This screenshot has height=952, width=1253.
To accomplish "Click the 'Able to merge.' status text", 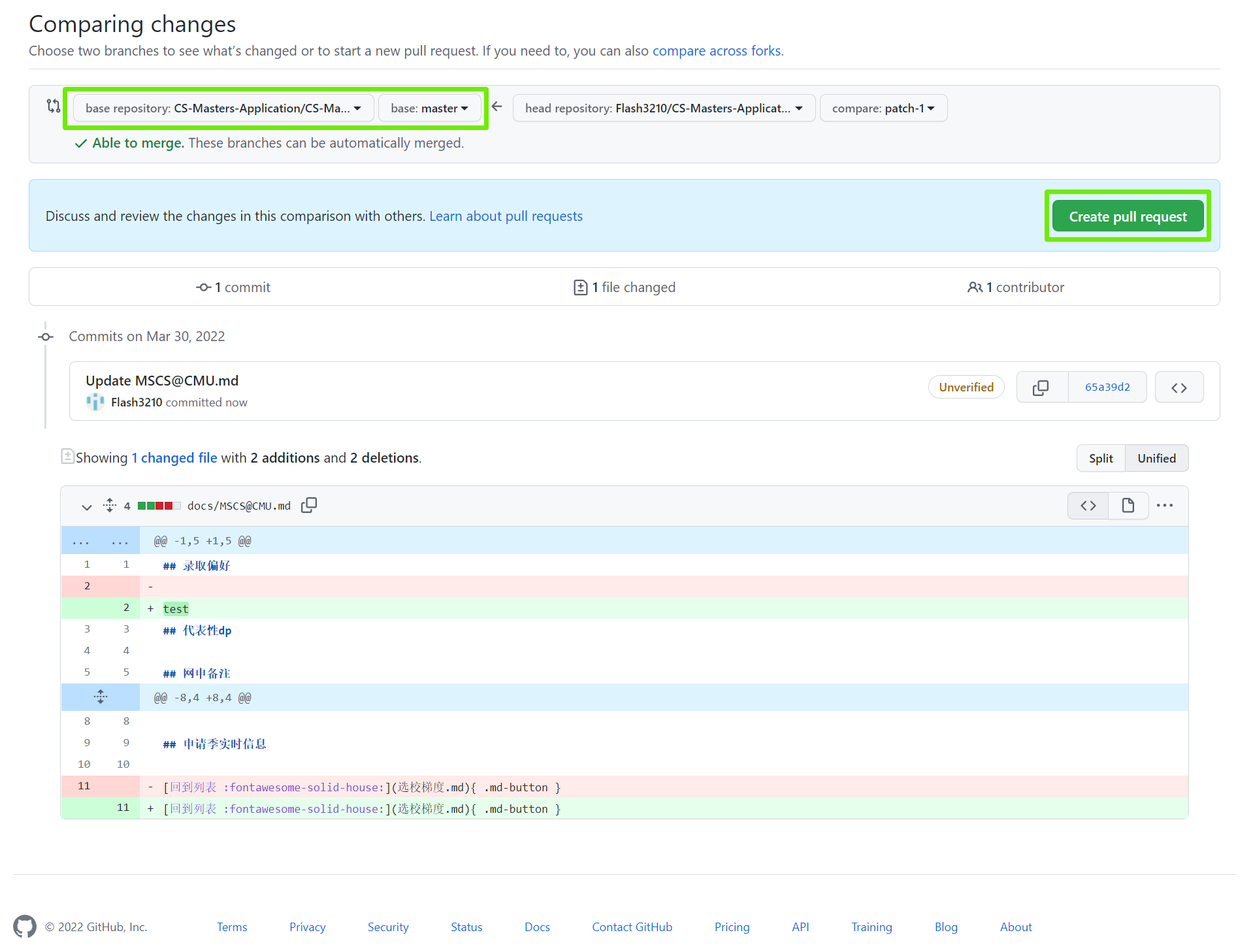I will 138,143.
